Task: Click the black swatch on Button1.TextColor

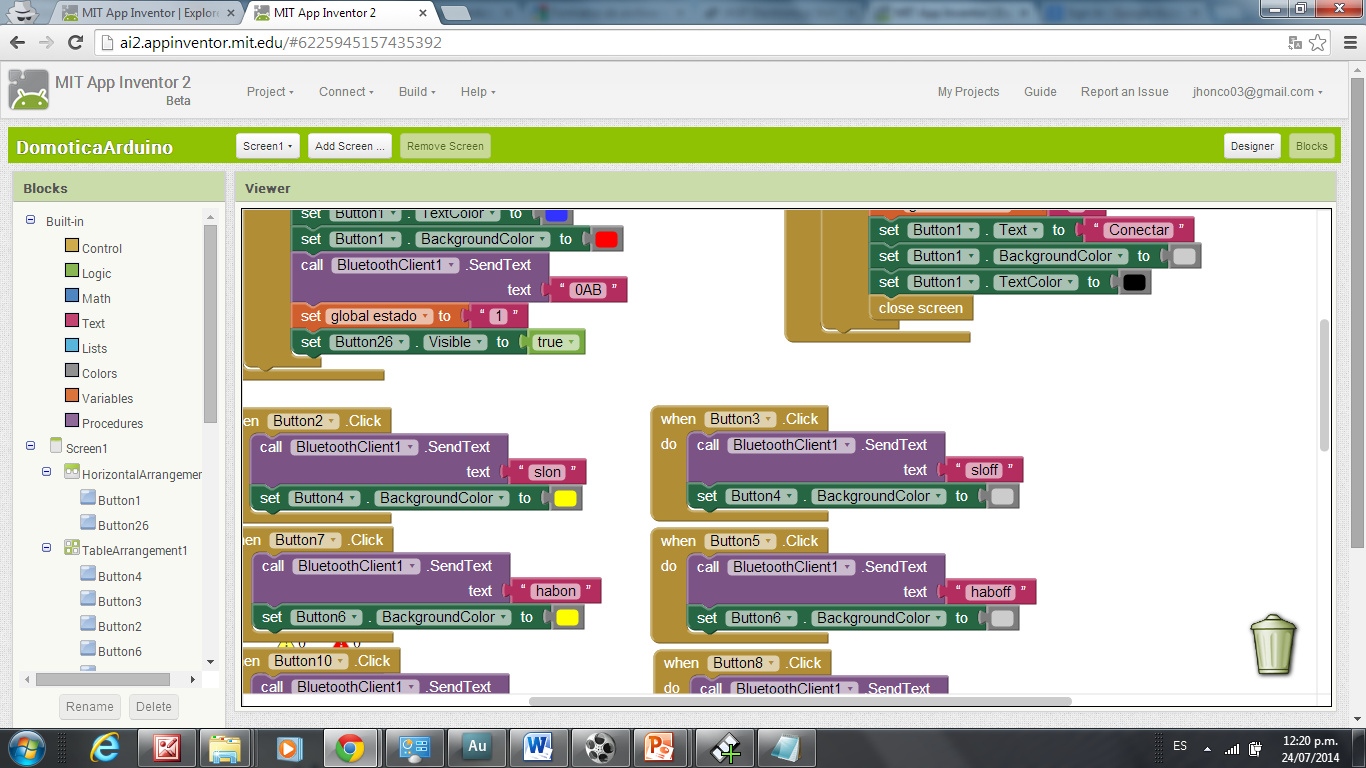Action: coord(1134,282)
